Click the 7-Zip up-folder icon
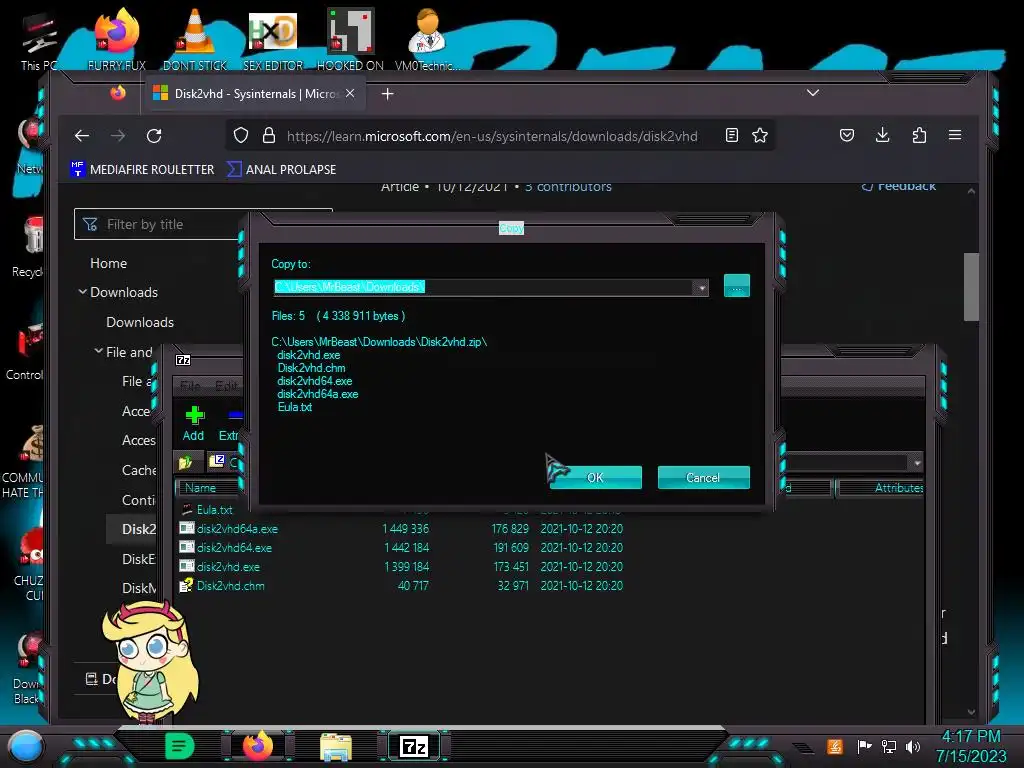Screen dimensions: 1024x768 pos(185,462)
